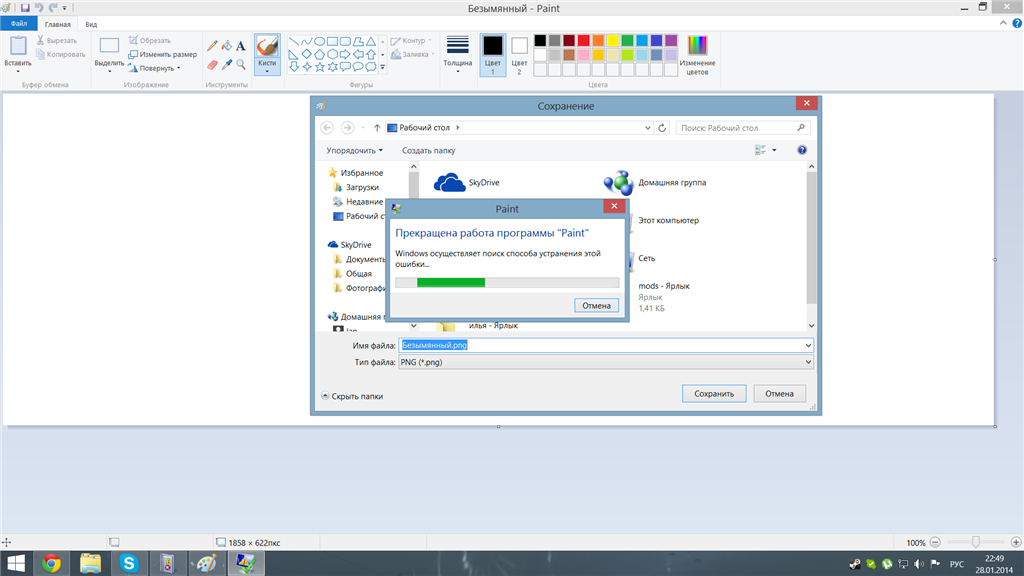1024x576 pixels.
Task: Open the Файл menu tab
Action: point(19,24)
